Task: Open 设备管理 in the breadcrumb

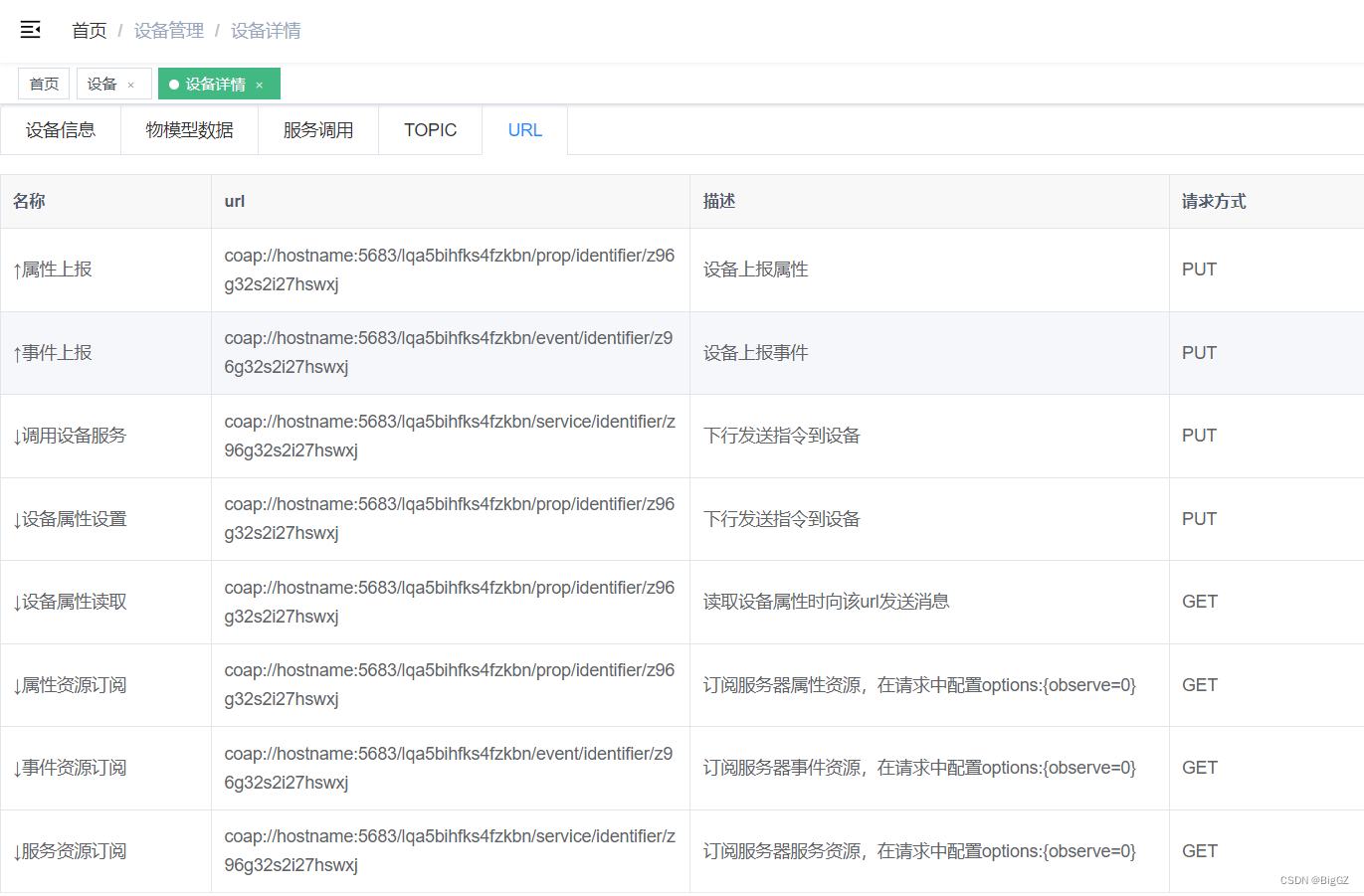Action: (x=169, y=31)
